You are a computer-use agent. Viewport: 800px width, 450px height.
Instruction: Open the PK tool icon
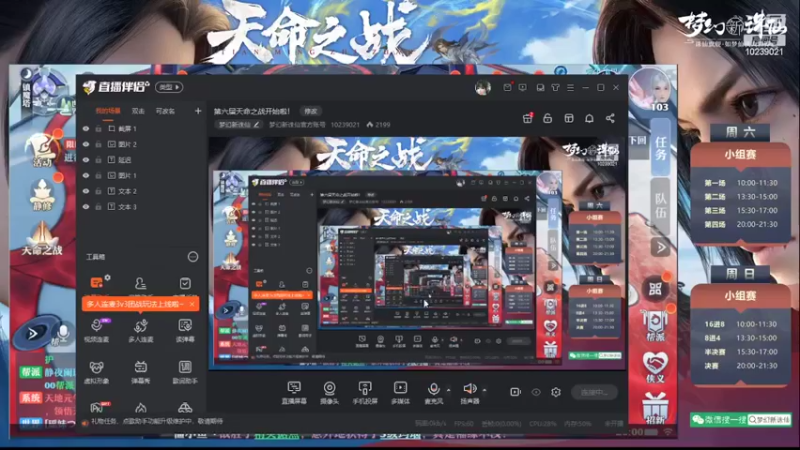point(98,407)
